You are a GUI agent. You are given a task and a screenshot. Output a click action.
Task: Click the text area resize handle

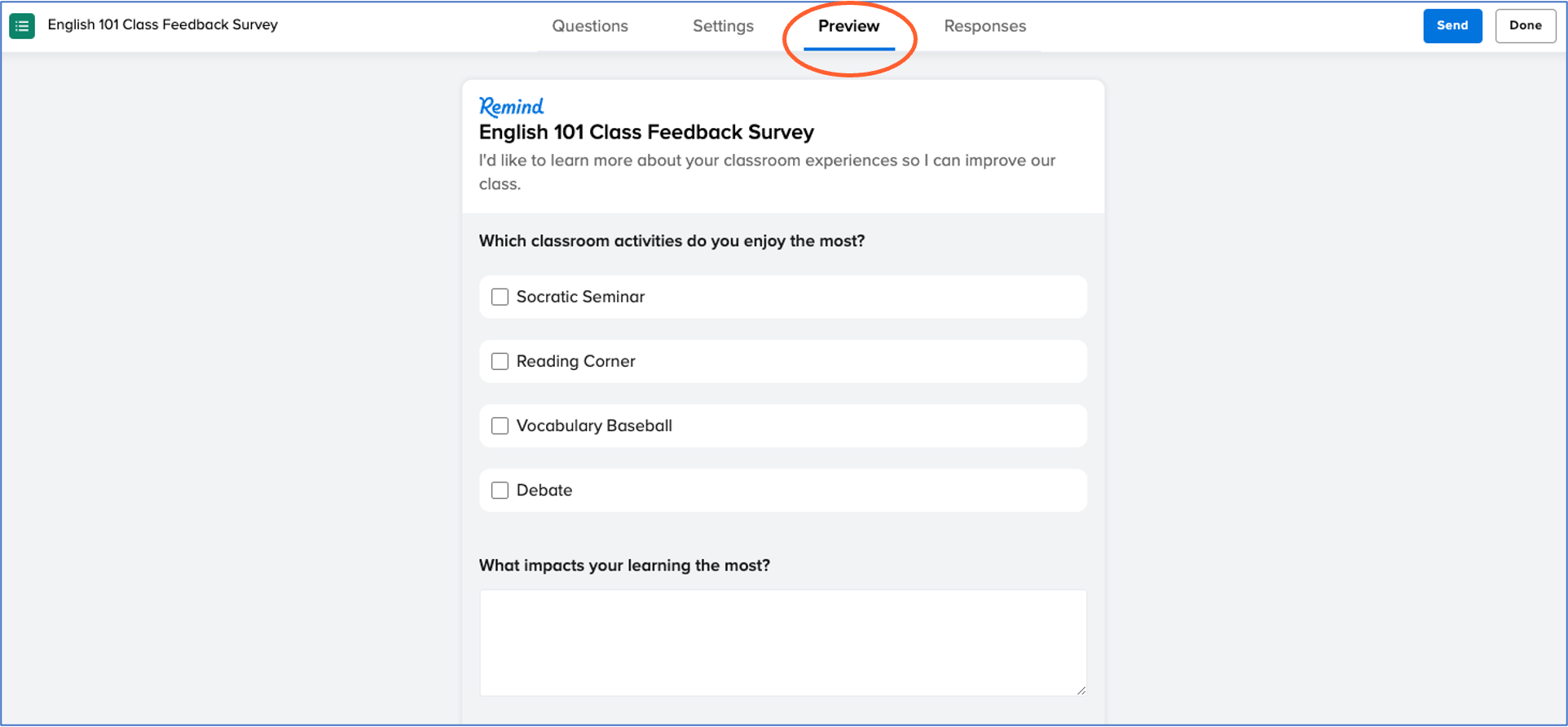[1081, 690]
